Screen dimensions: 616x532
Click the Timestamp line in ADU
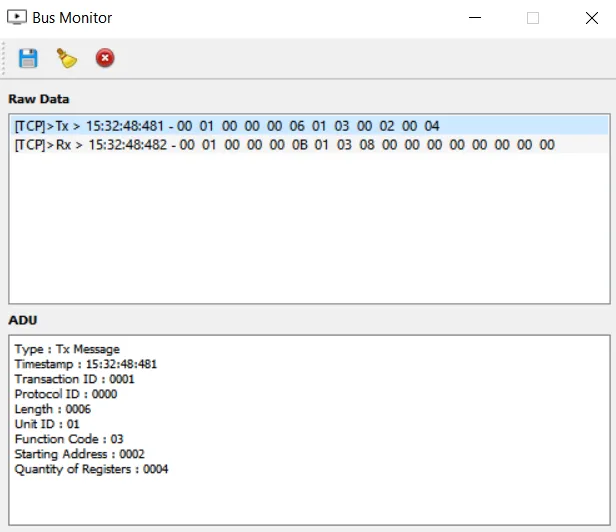tap(86, 364)
